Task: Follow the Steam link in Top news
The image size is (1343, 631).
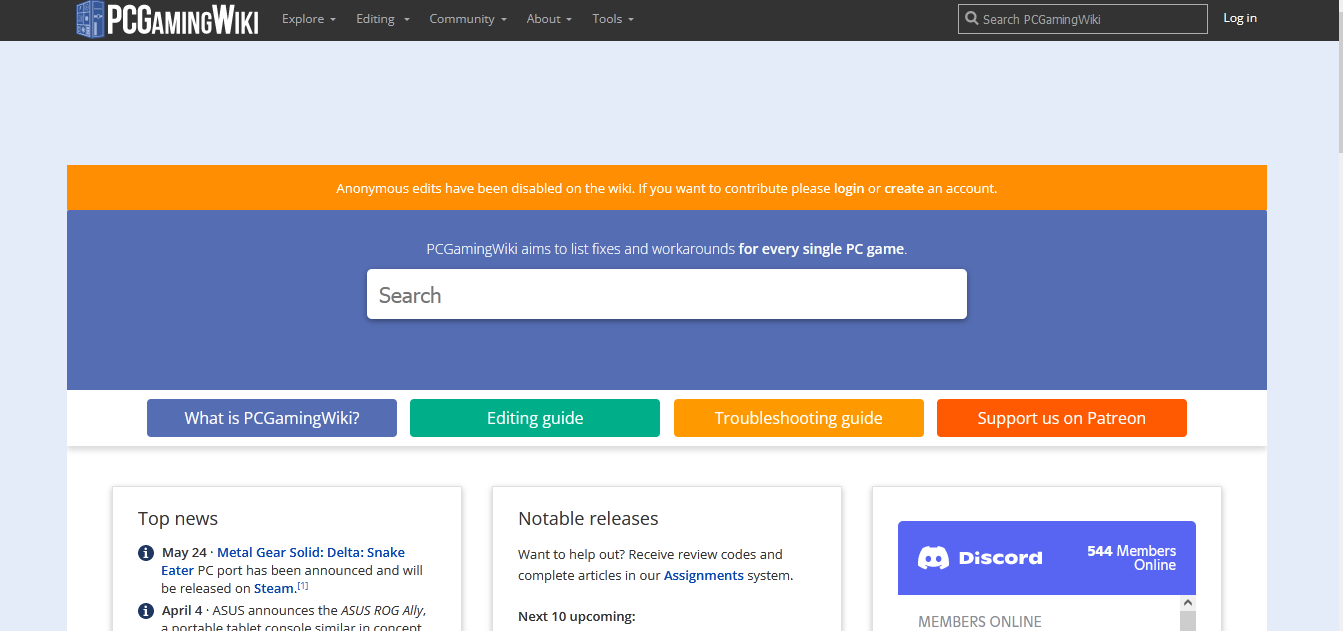Action: [x=274, y=589]
